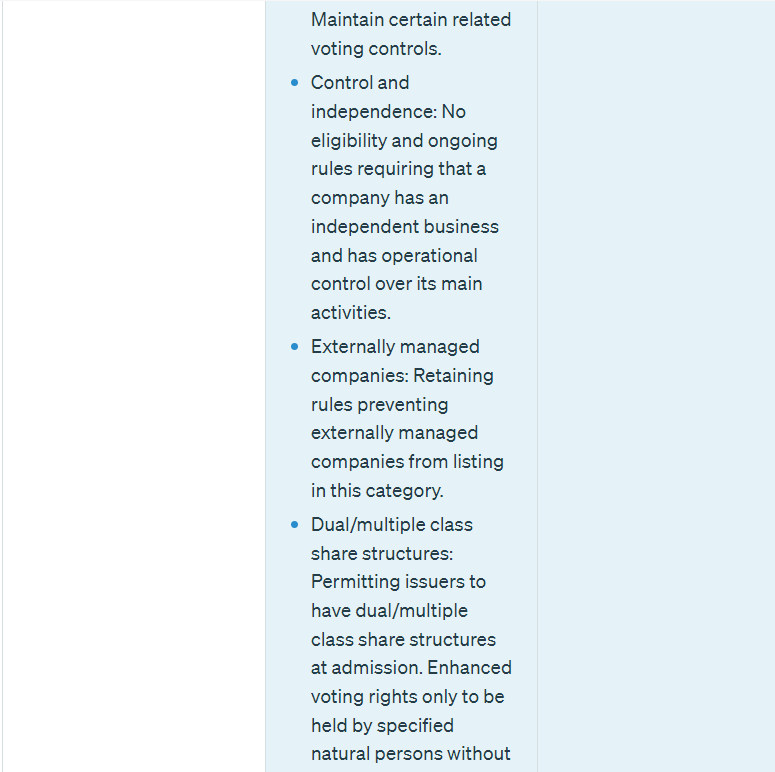Click the bullet before "Dual/multiple class"

click(294, 525)
